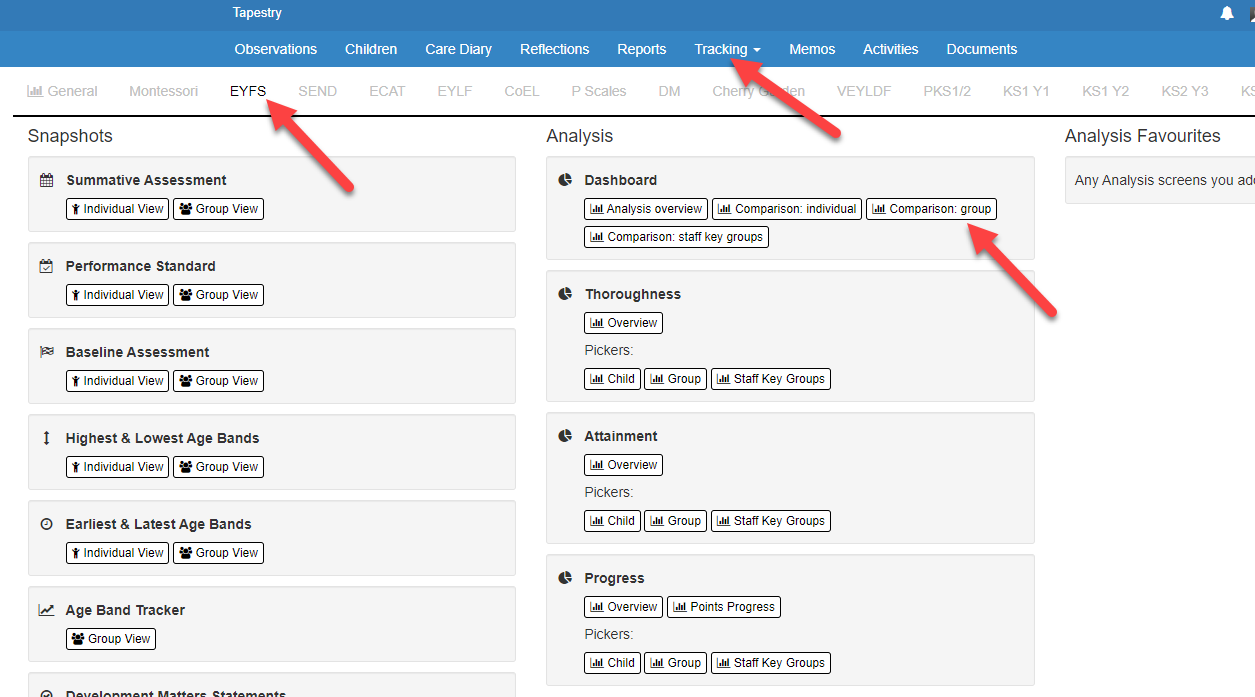1255x697 pixels.
Task: Open Highest & Lowest Age Bands Group View
Action: (x=219, y=467)
